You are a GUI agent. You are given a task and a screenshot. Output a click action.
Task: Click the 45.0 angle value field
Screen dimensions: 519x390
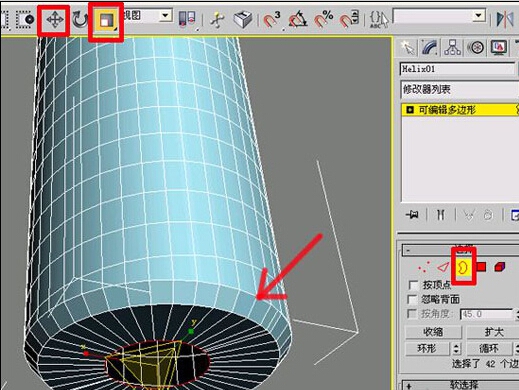click(x=486, y=314)
